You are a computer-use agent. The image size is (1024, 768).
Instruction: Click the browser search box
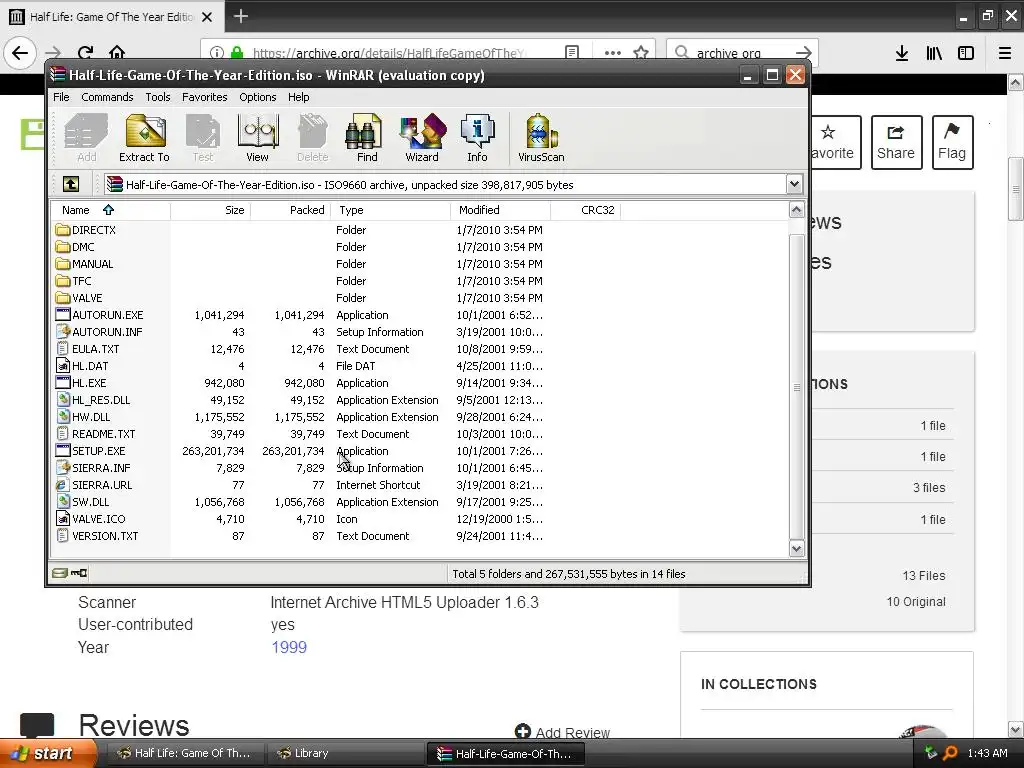(x=742, y=53)
